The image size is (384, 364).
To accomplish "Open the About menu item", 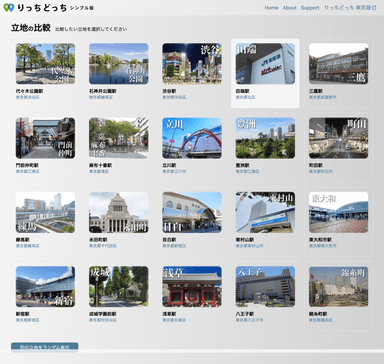I will [x=289, y=8].
